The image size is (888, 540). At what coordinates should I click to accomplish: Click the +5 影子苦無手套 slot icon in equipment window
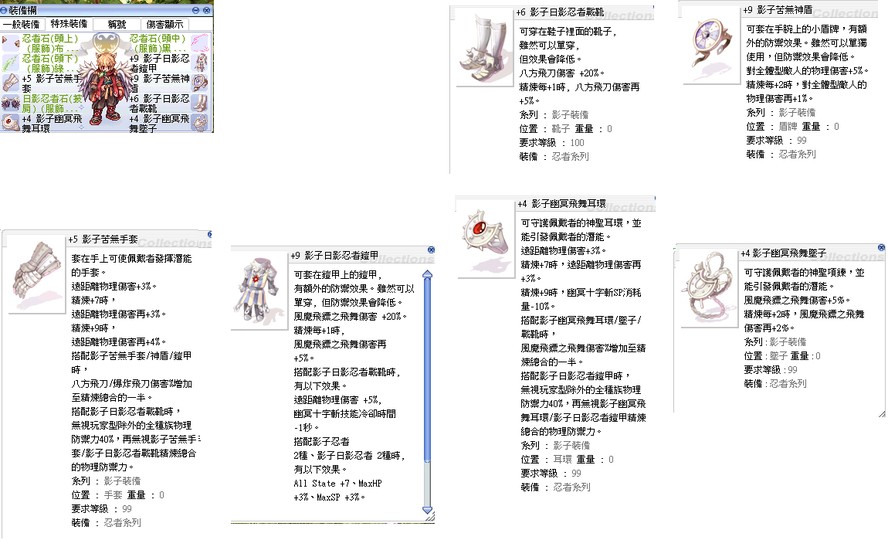9,83
